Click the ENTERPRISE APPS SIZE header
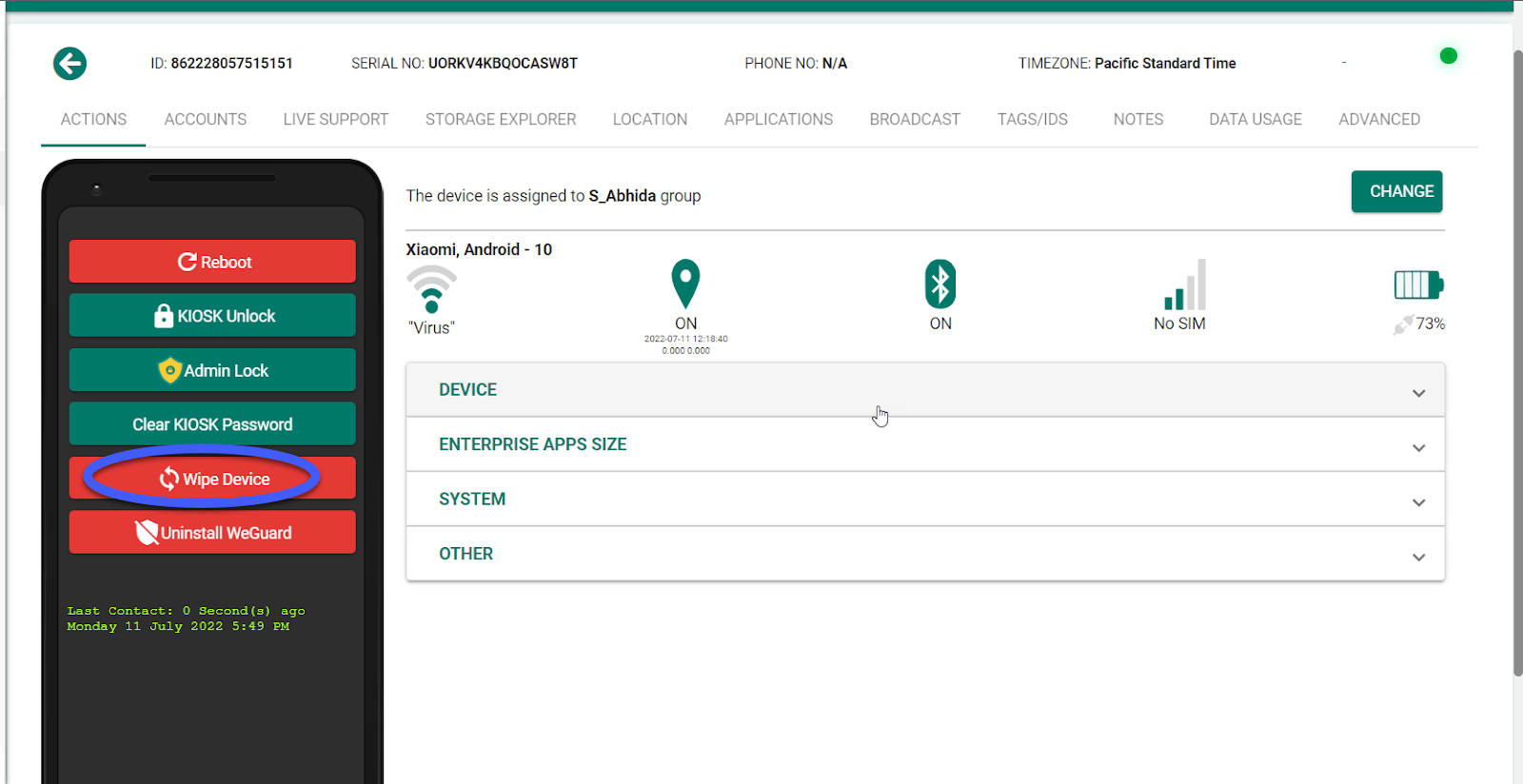The width and height of the screenshot is (1523, 784). point(533,444)
